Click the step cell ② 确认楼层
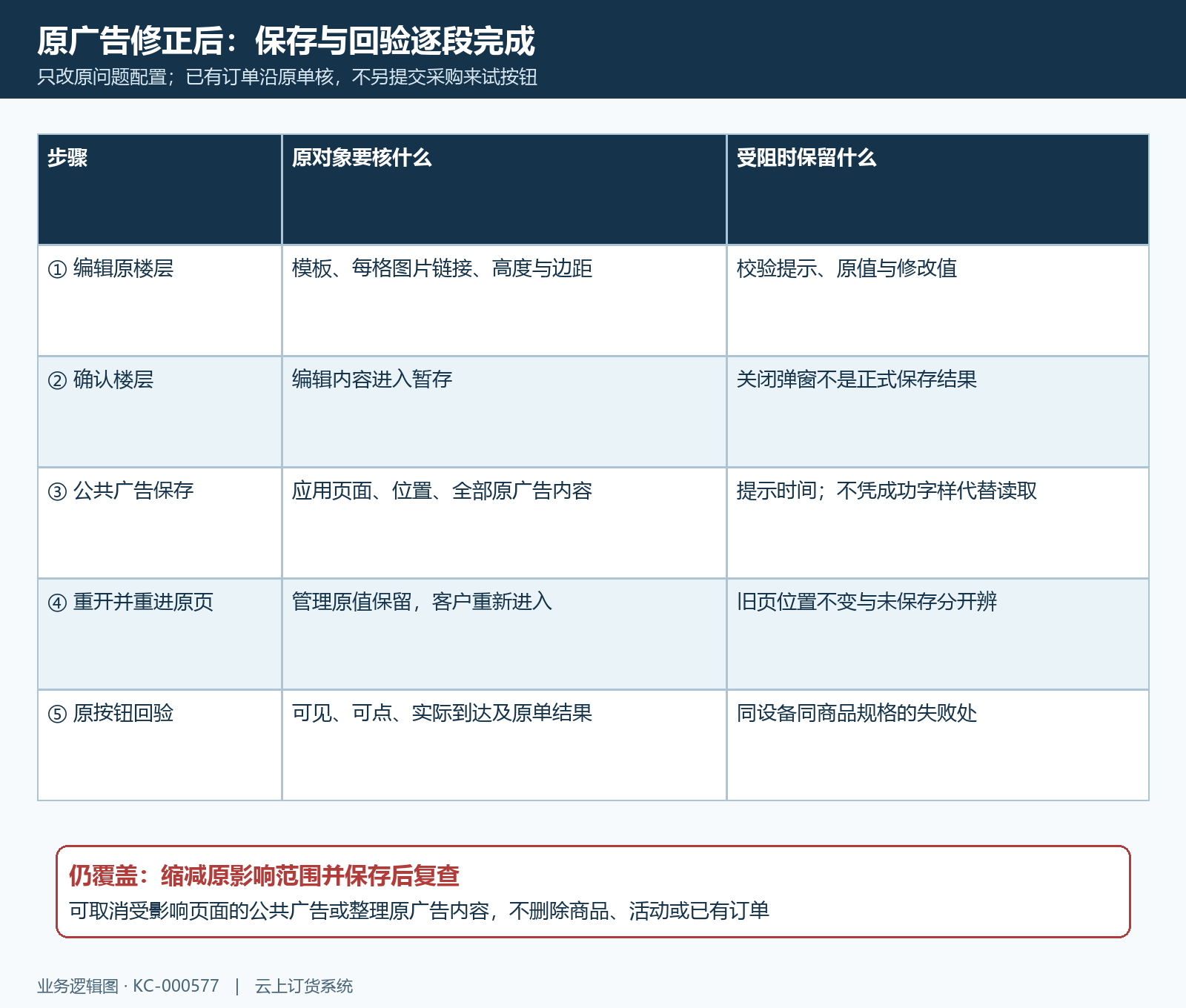This screenshot has height=1008, width=1186. 159,411
